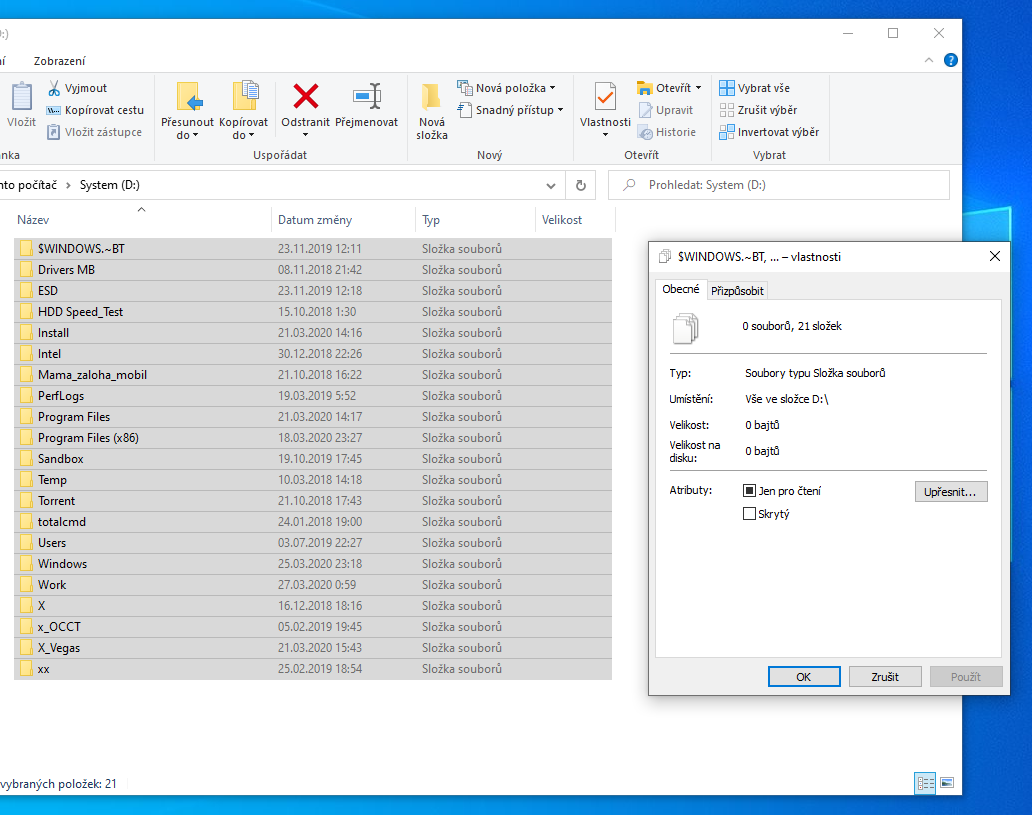Screen dimensions: 1032x815
Task: Close the vlastnosti properties dialog
Action: (x=994, y=256)
